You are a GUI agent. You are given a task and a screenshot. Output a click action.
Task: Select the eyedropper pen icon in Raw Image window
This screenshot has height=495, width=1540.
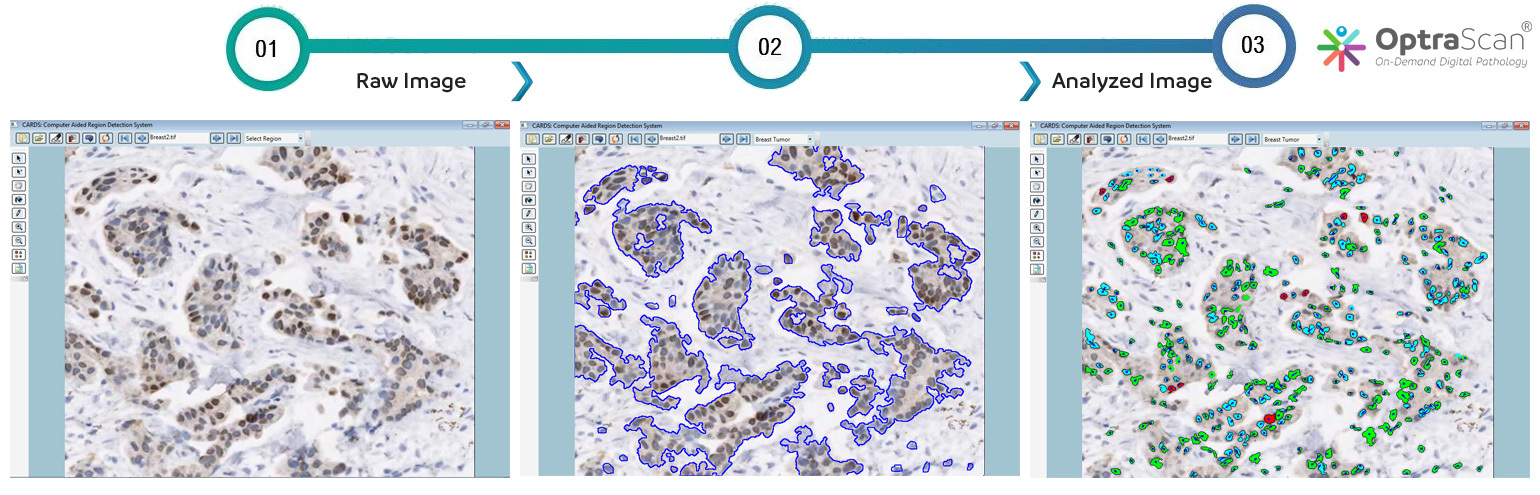point(56,138)
